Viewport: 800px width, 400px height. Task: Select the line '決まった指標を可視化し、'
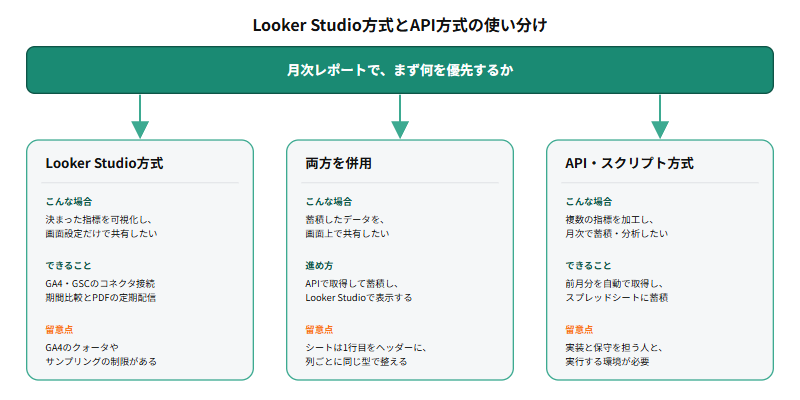point(99,219)
